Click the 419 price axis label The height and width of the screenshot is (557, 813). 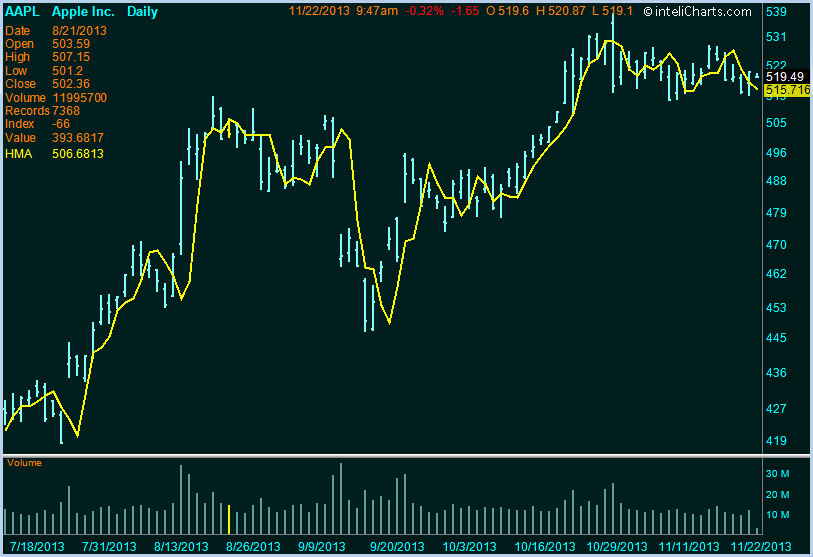pos(776,441)
